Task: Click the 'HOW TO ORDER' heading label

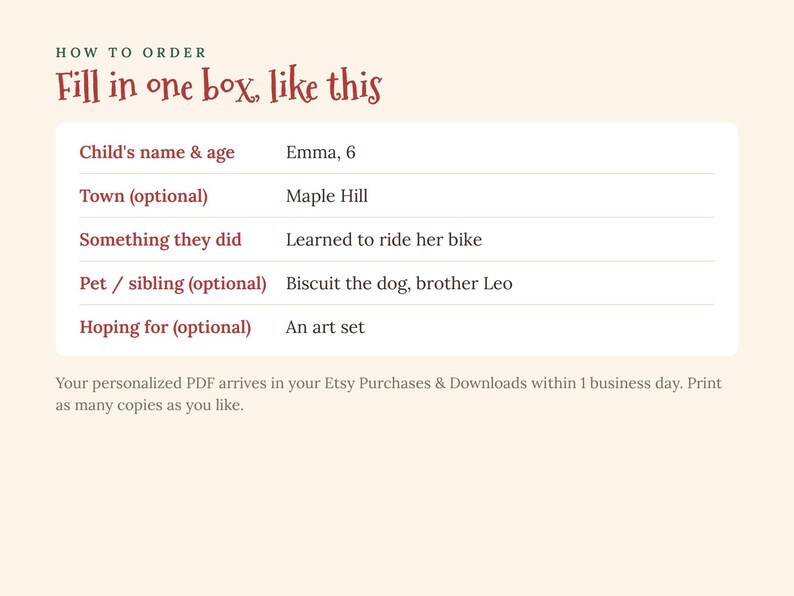Action: tap(131, 53)
